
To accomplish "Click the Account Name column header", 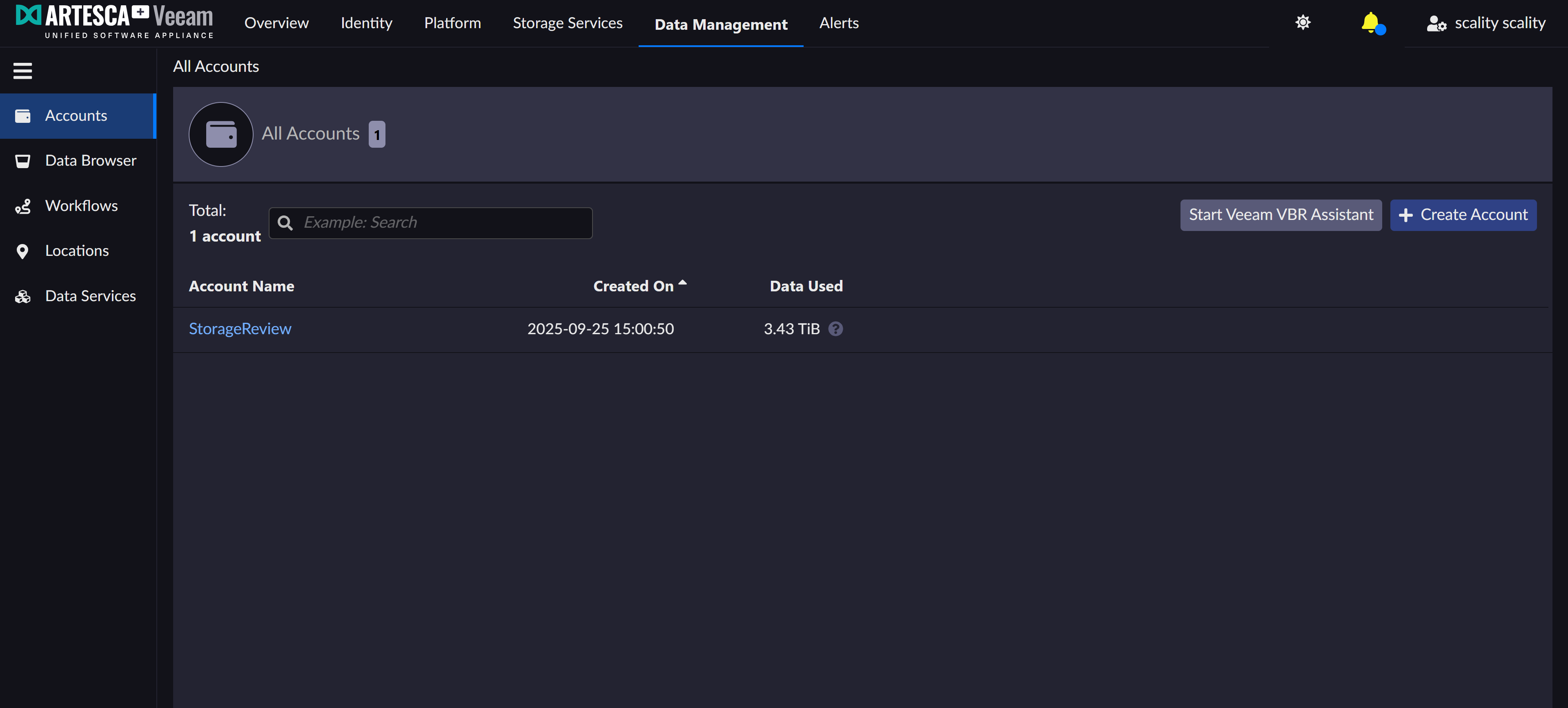I will [242, 286].
